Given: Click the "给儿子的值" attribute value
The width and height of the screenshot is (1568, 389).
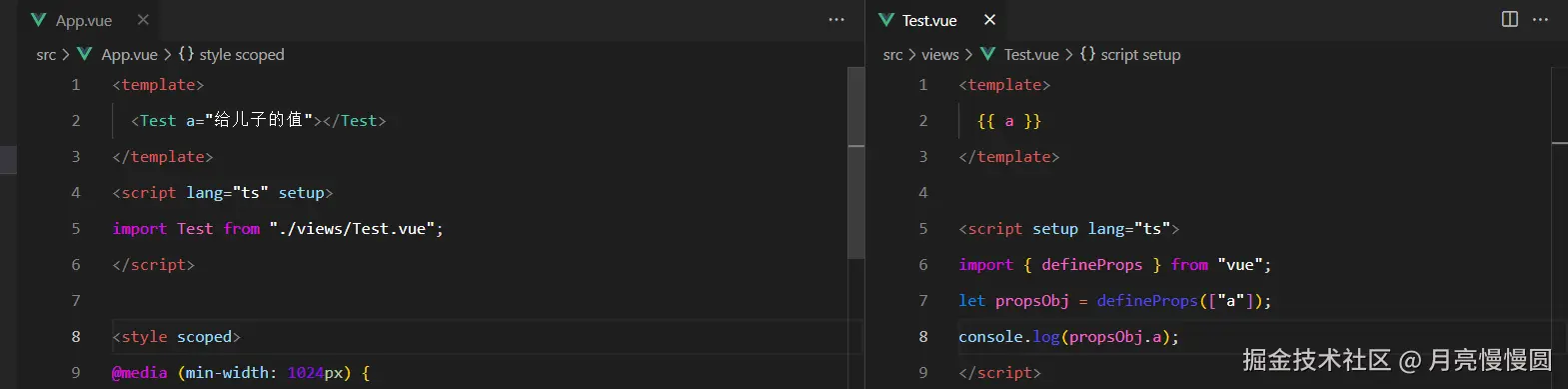Looking at the screenshot, I should [259, 121].
